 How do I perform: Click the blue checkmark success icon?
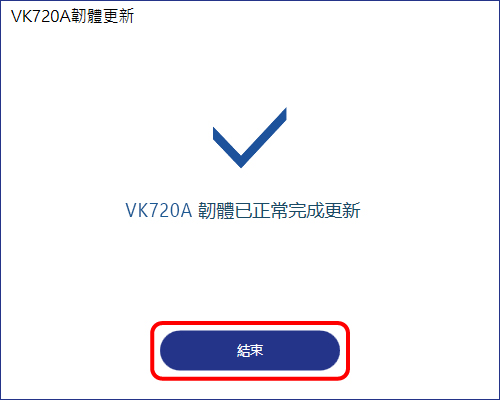(250, 137)
